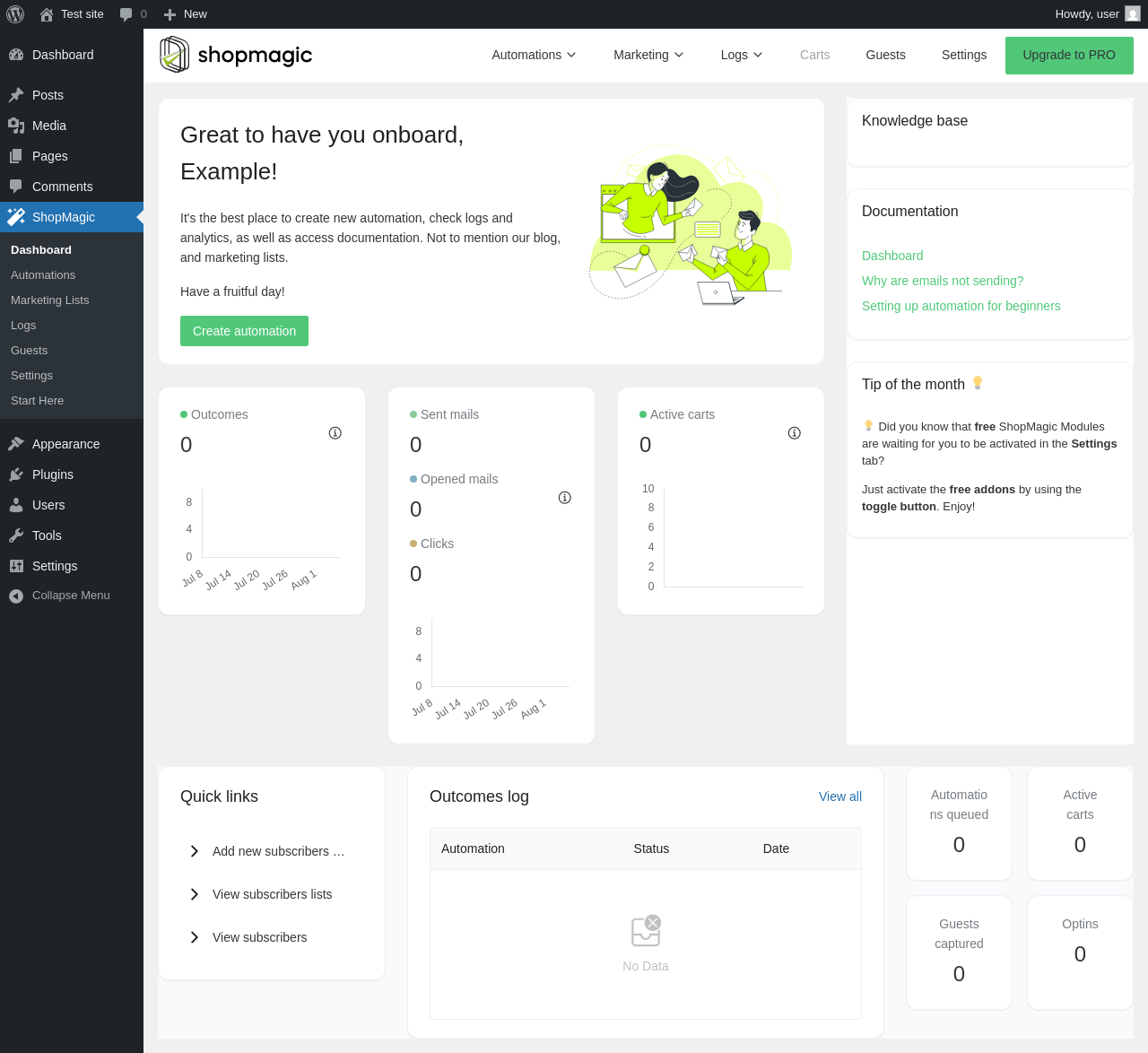The height and width of the screenshot is (1053, 1148).
Task: Click the Automations queued stat card
Action: (x=959, y=823)
